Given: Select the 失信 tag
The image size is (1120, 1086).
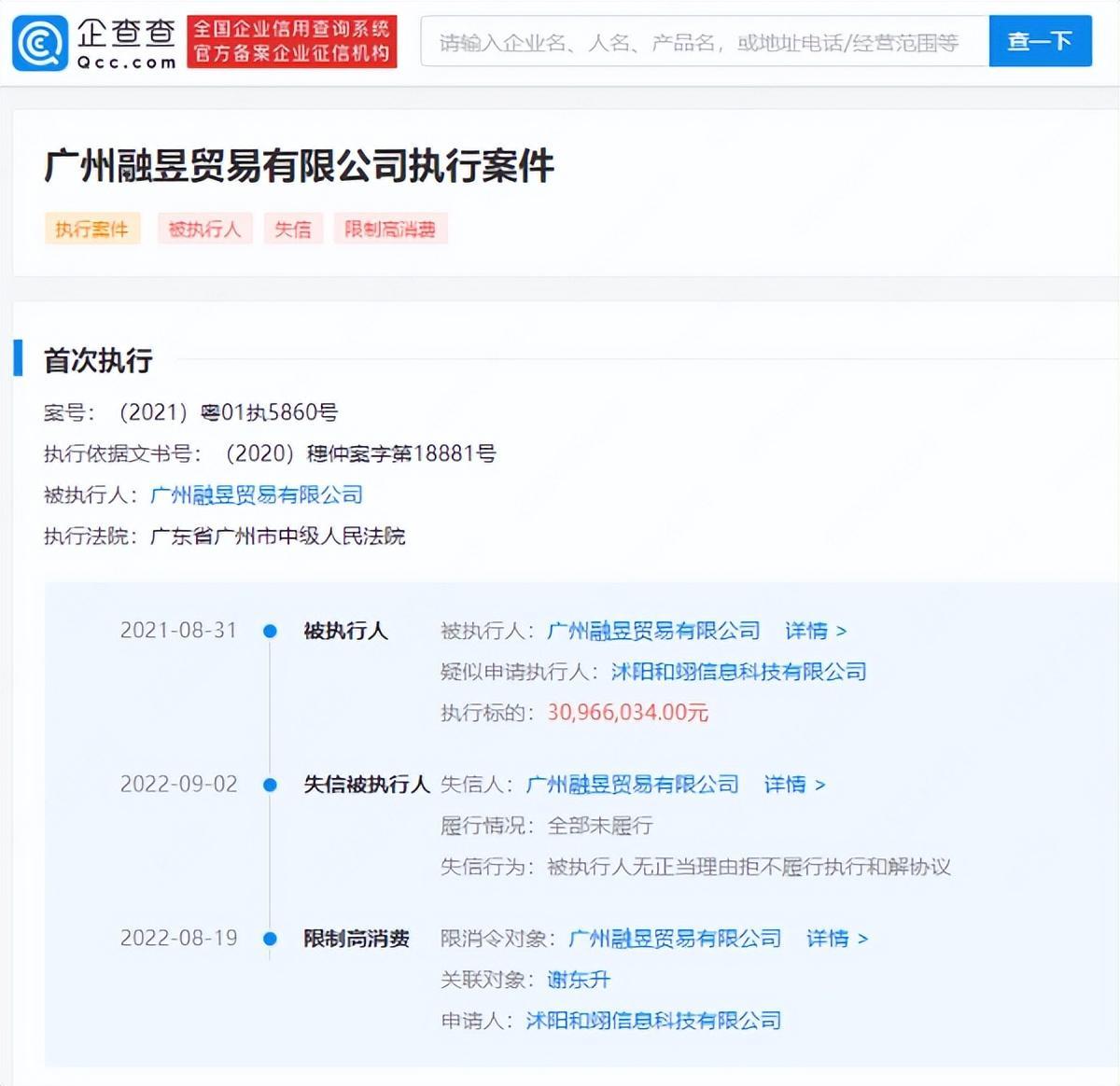Looking at the screenshot, I should coord(293,229).
